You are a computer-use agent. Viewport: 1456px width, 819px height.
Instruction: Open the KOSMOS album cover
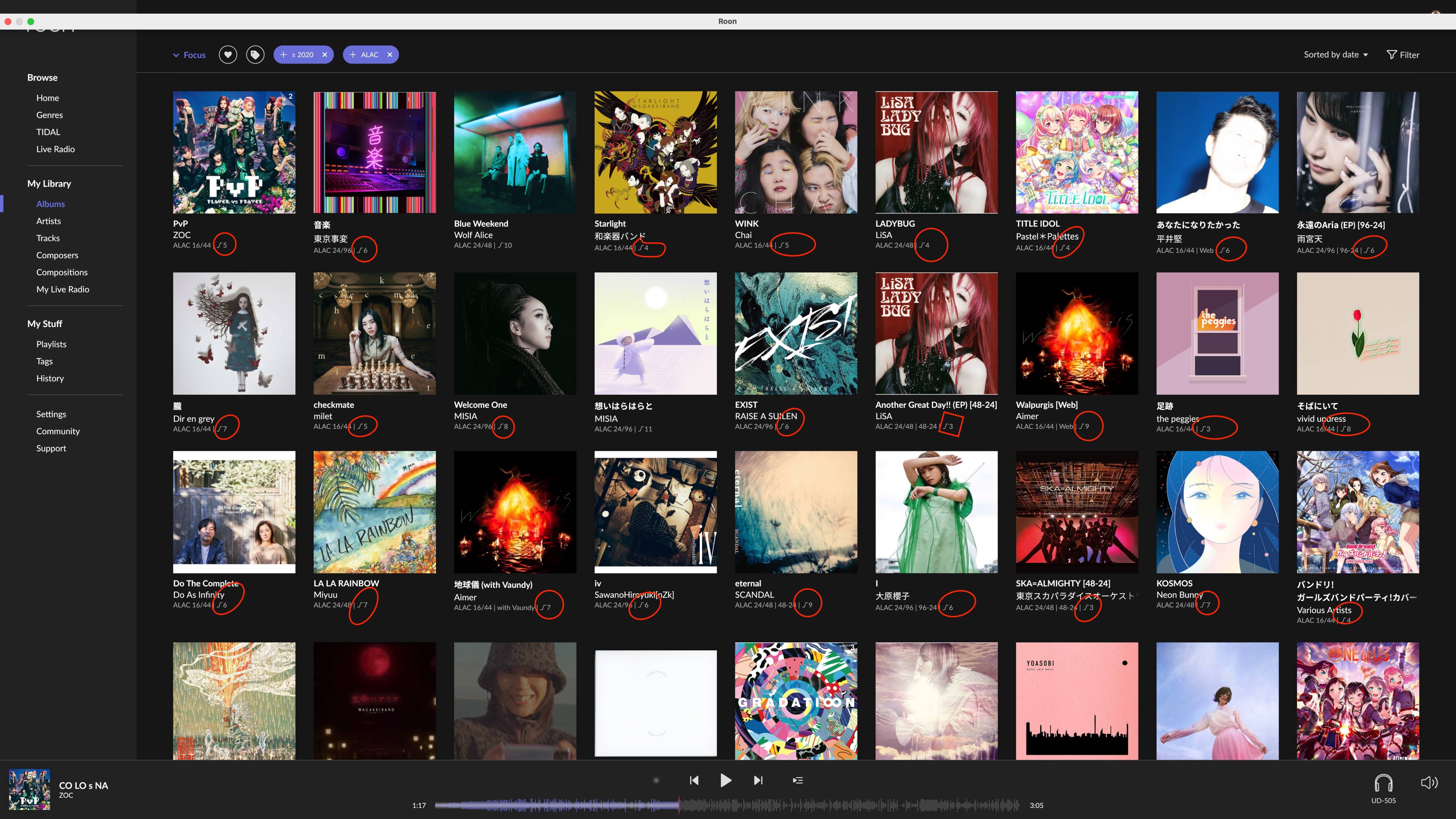pos(1218,512)
